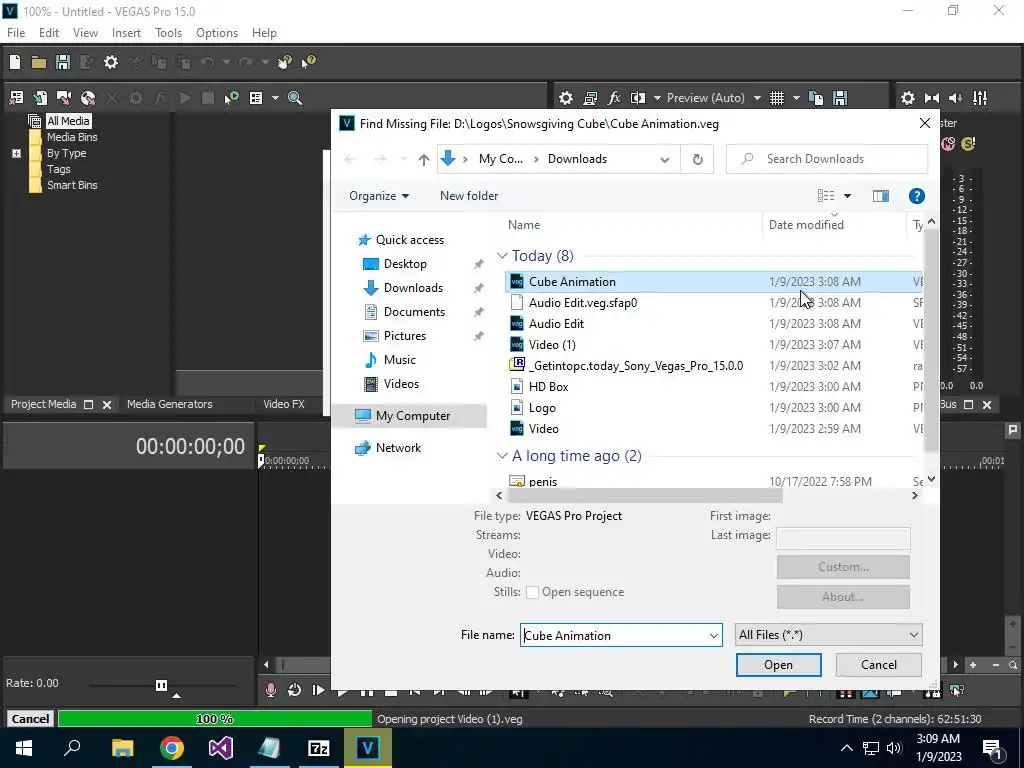Image resolution: width=1024 pixels, height=768 pixels.
Task: Click the New folder button
Action: 469,196
